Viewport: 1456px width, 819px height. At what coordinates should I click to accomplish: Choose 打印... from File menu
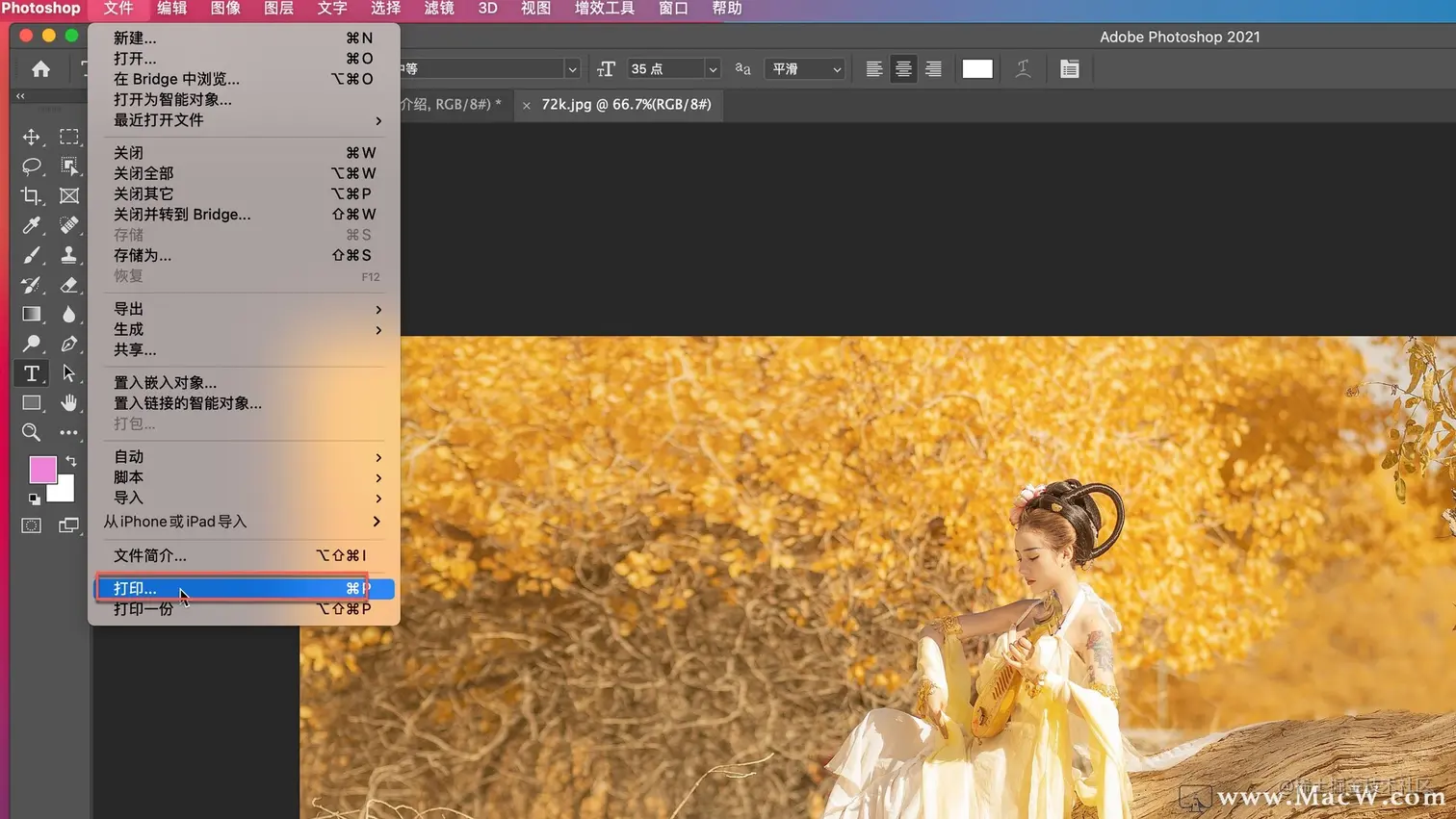coord(246,588)
